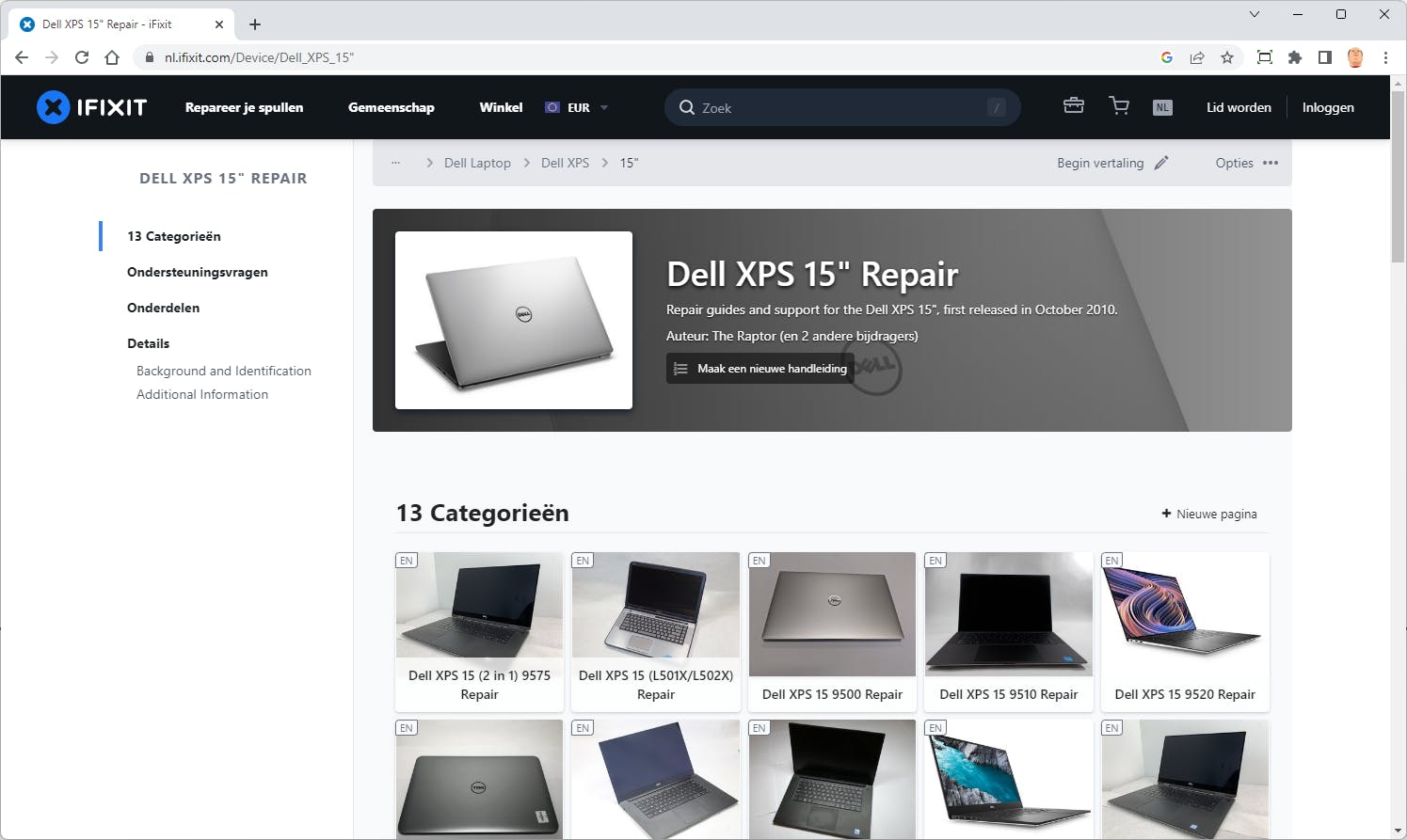Image resolution: width=1407 pixels, height=840 pixels.
Task: Open a new browser tab
Action: click(x=255, y=24)
